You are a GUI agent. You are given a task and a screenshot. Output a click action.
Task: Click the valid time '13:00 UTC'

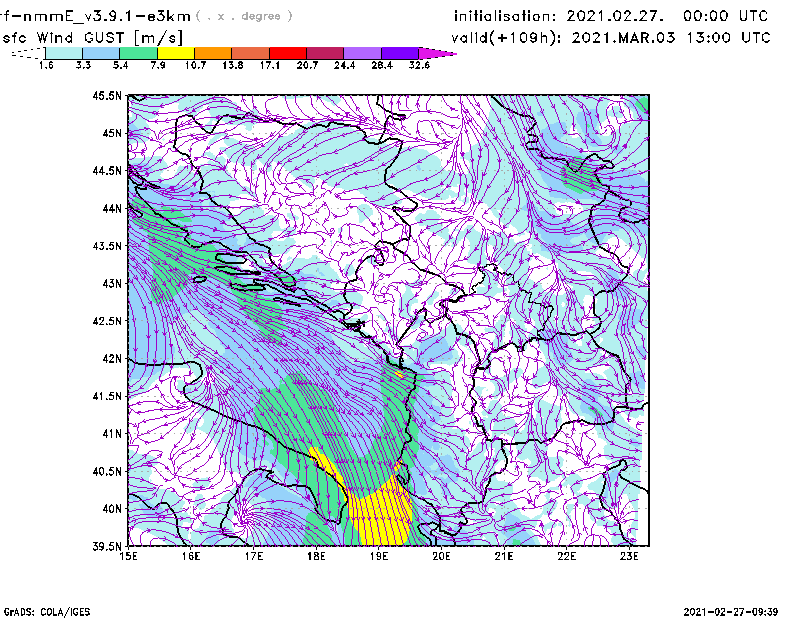coord(728,38)
